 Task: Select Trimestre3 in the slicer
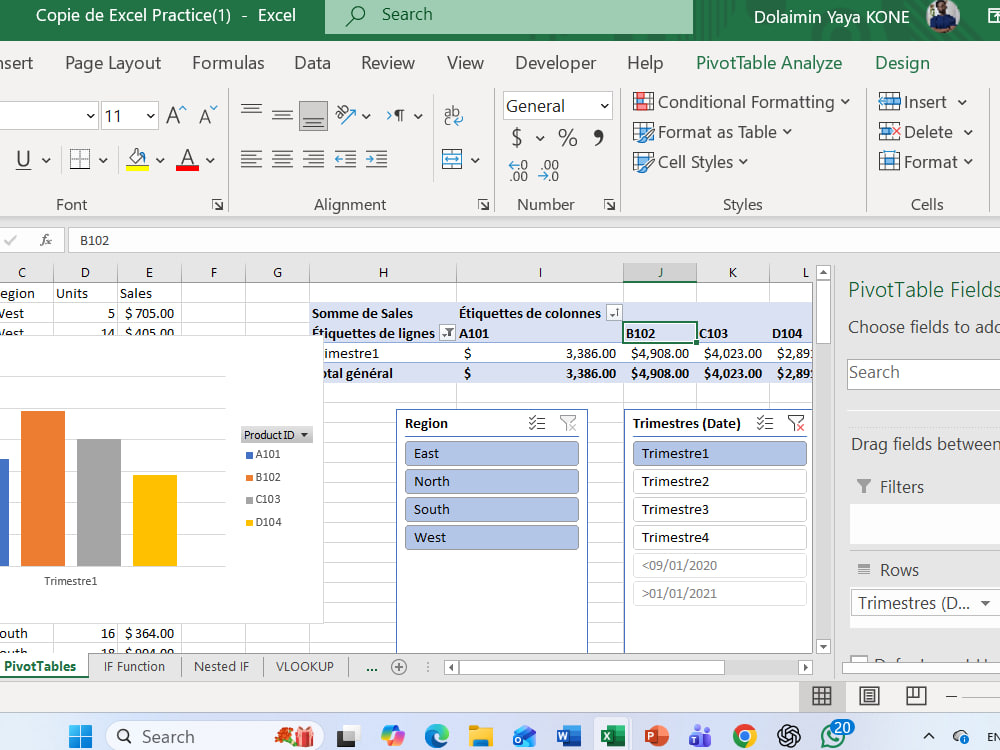719,510
